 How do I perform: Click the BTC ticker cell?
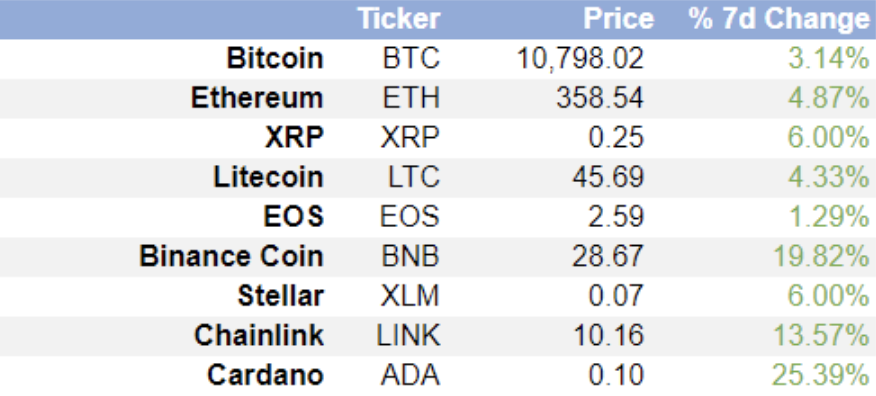(x=411, y=58)
